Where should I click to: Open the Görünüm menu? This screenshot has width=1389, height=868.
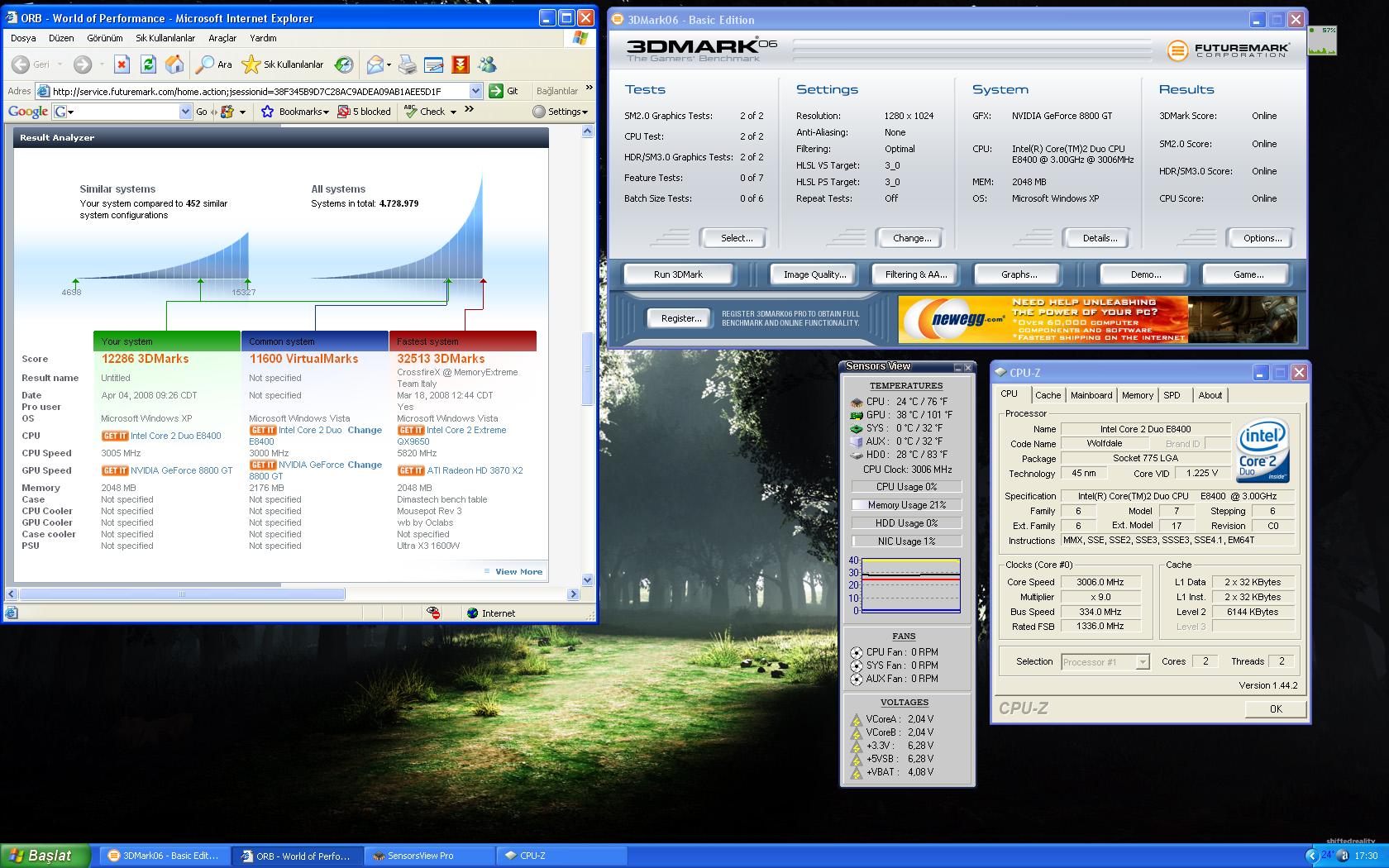[x=105, y=38]
